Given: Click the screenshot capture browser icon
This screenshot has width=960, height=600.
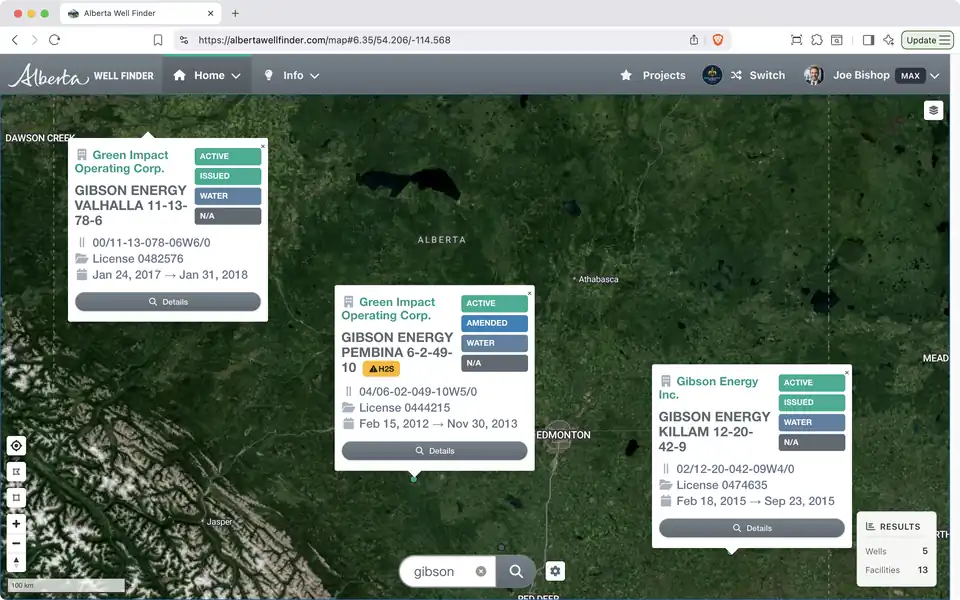Looking at the screenshot, I should click(x=797, y=40).
